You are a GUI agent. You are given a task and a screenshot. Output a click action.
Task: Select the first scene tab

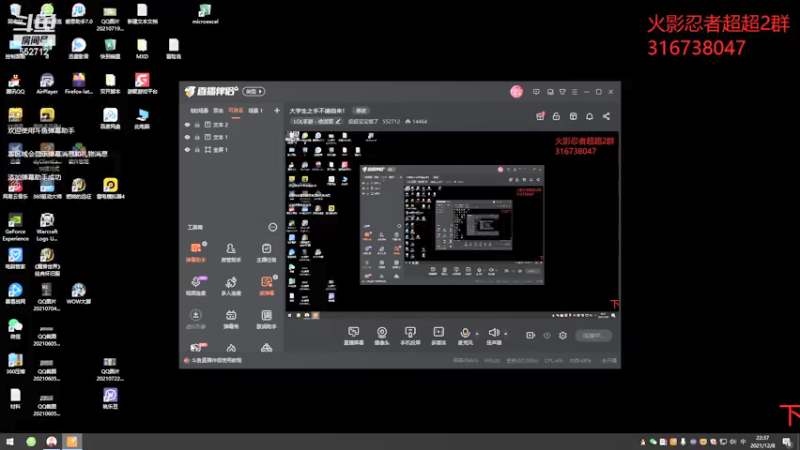click(x=199, y=110)
